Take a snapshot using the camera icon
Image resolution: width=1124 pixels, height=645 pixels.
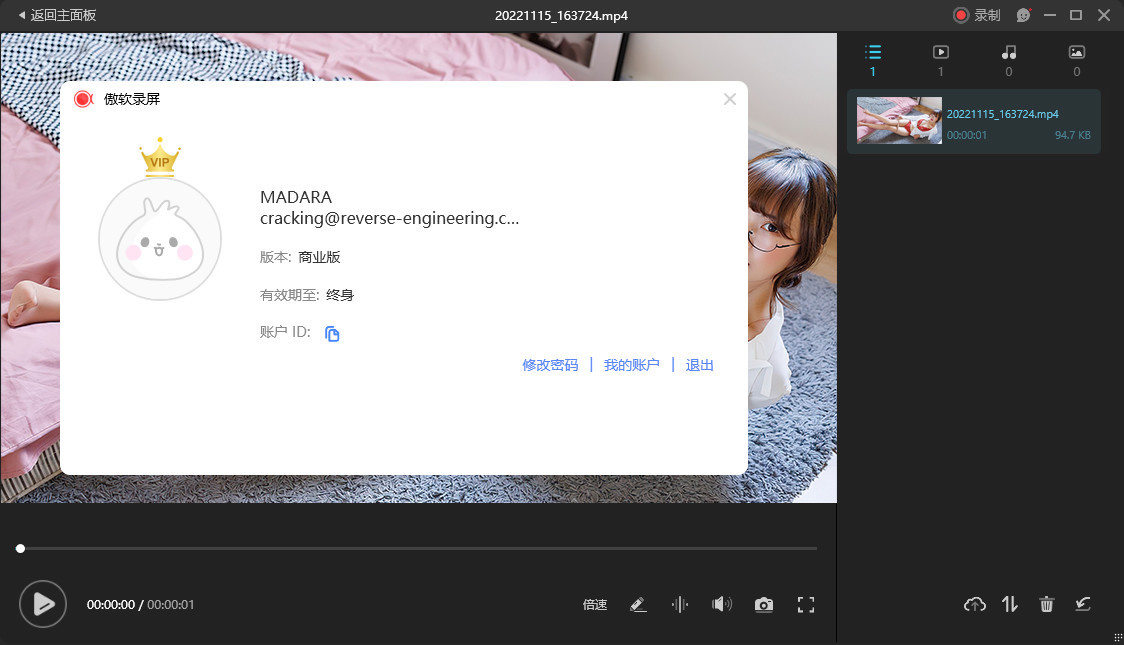click(x=764, y=604)
